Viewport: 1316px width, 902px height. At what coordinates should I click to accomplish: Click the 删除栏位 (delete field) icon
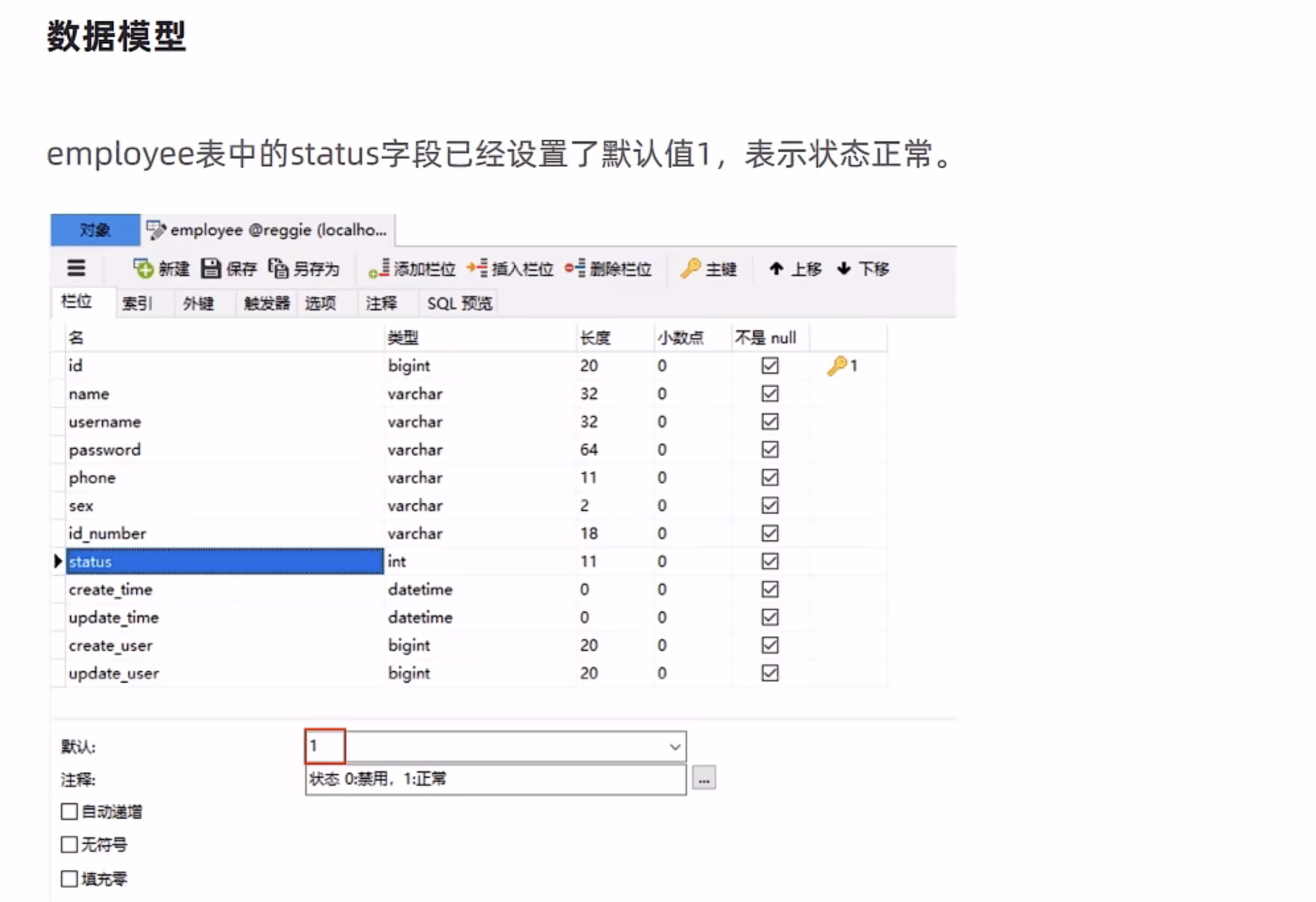click(x=575, y=269)
